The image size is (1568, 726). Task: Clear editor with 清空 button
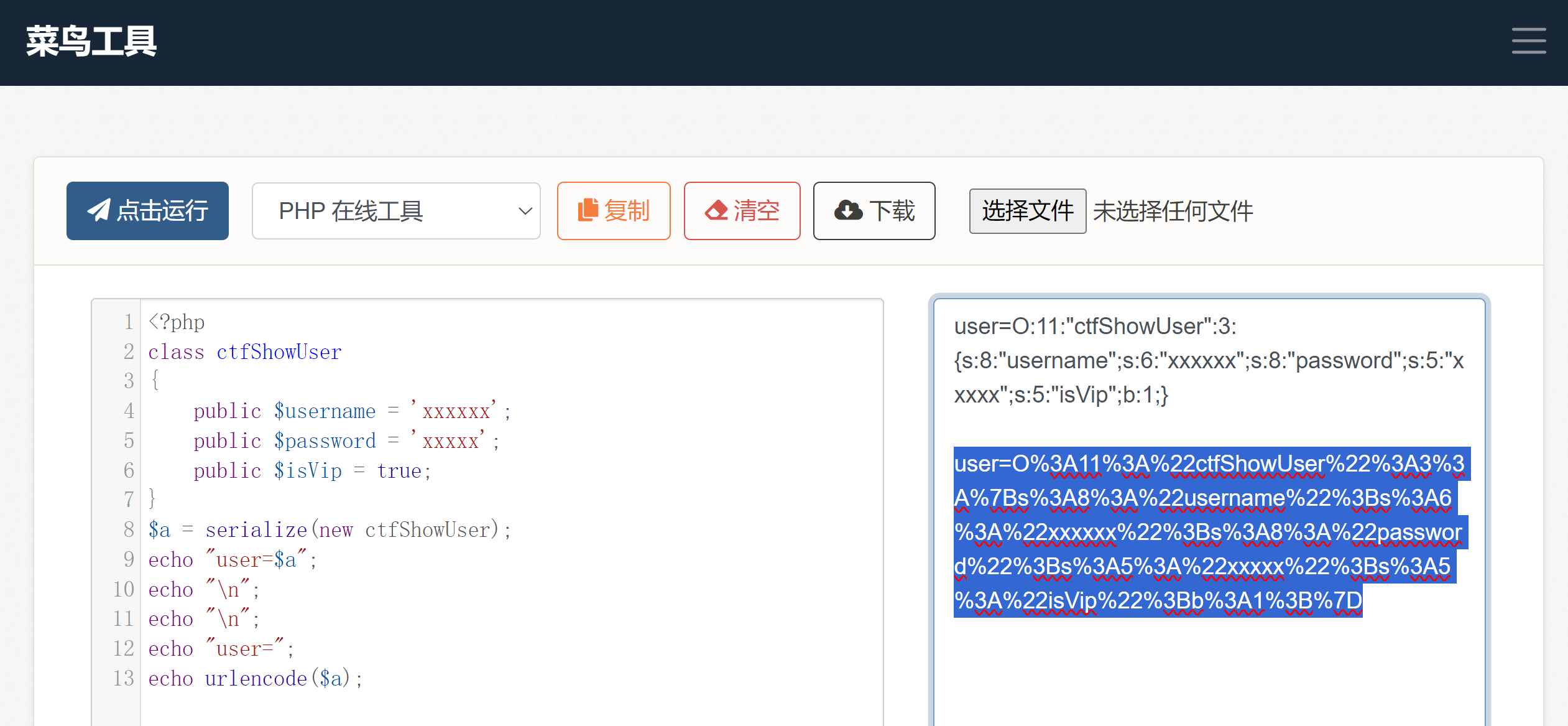(742, 211)
